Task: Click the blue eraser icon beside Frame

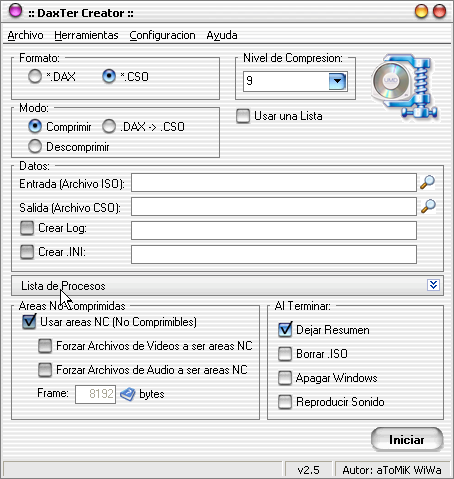Action: [x=127, y=394]
